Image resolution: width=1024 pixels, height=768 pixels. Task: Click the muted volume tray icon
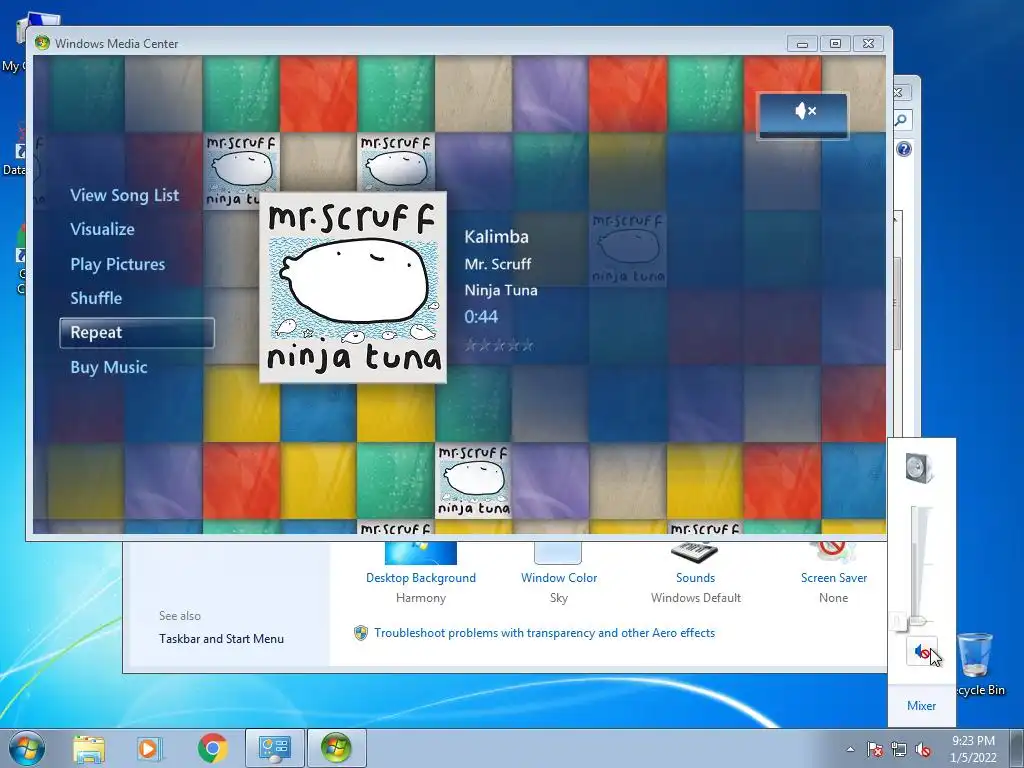click(x=923, y=749)
